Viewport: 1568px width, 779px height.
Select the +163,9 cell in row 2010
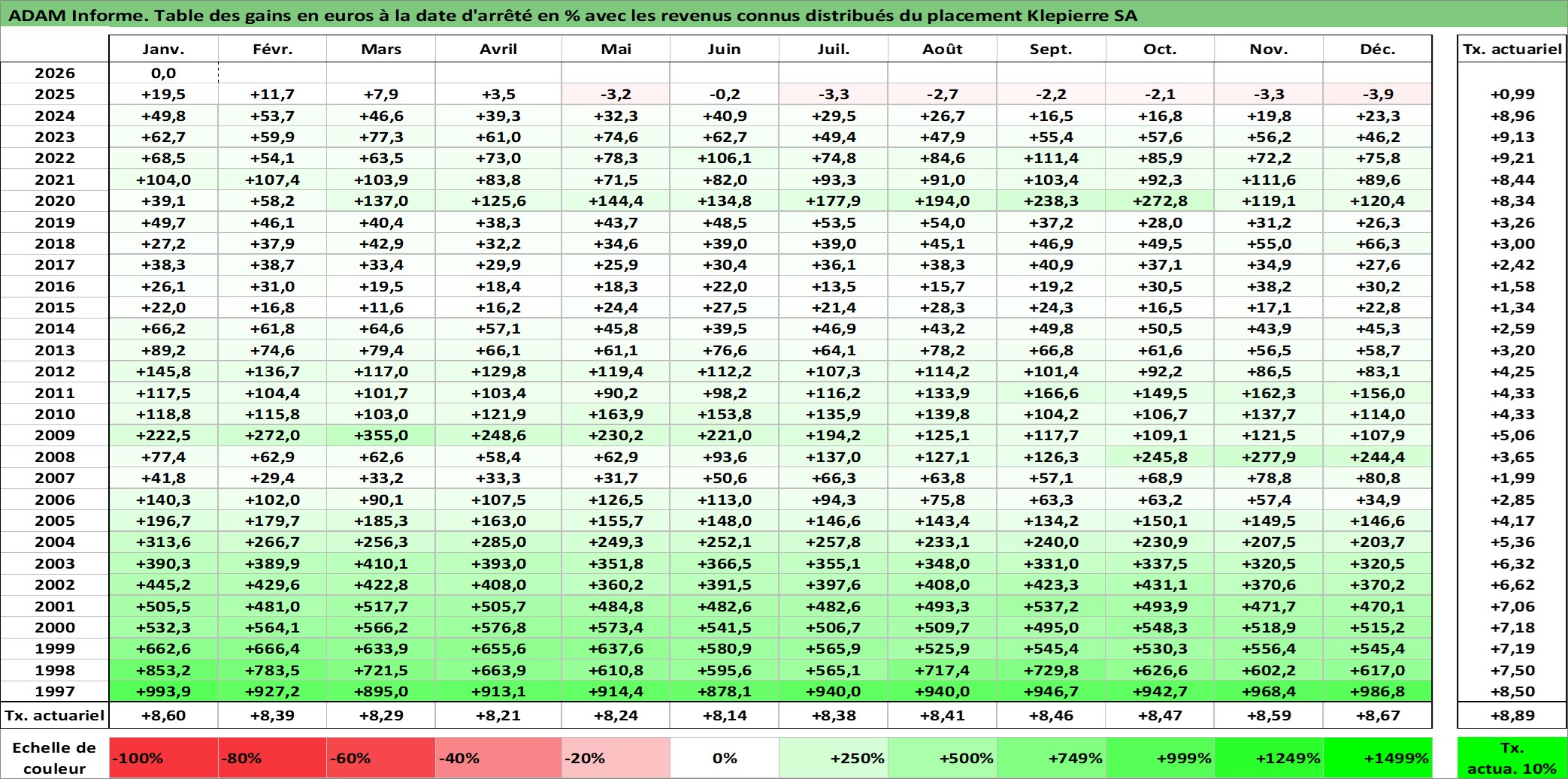point(616,414)
